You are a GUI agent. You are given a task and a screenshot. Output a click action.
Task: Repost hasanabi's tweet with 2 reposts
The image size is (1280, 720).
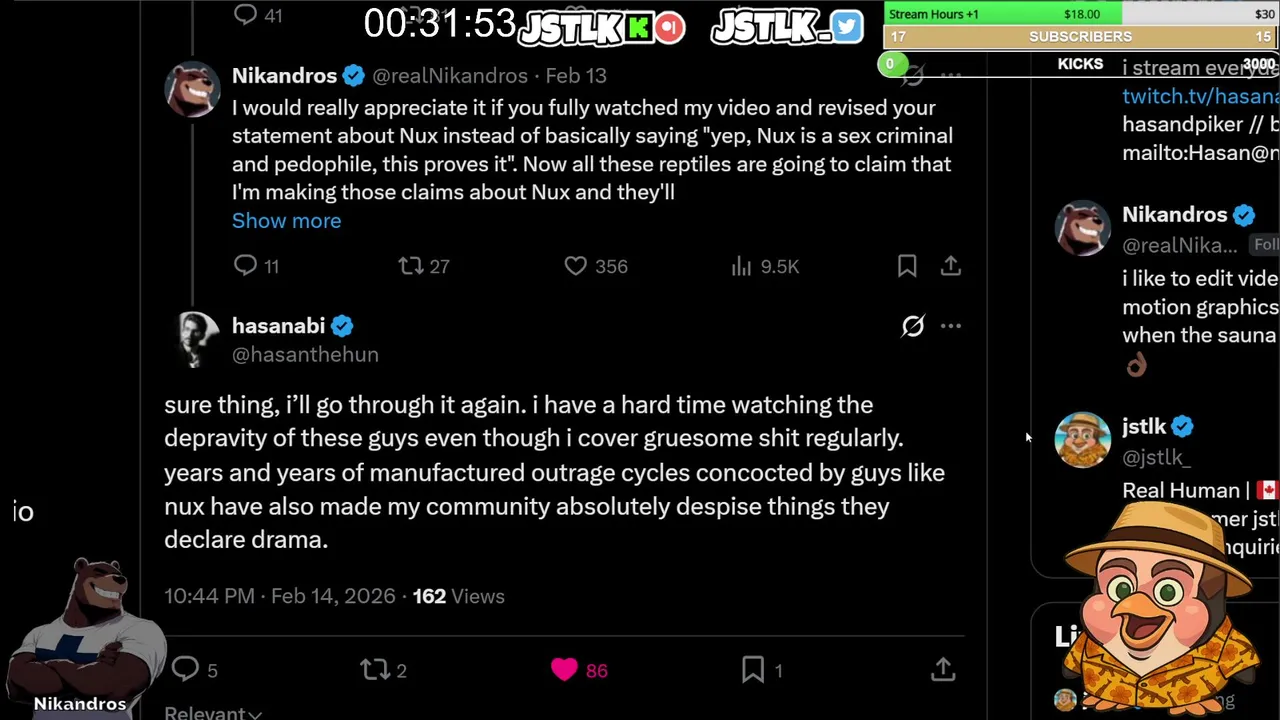(374, 669)
